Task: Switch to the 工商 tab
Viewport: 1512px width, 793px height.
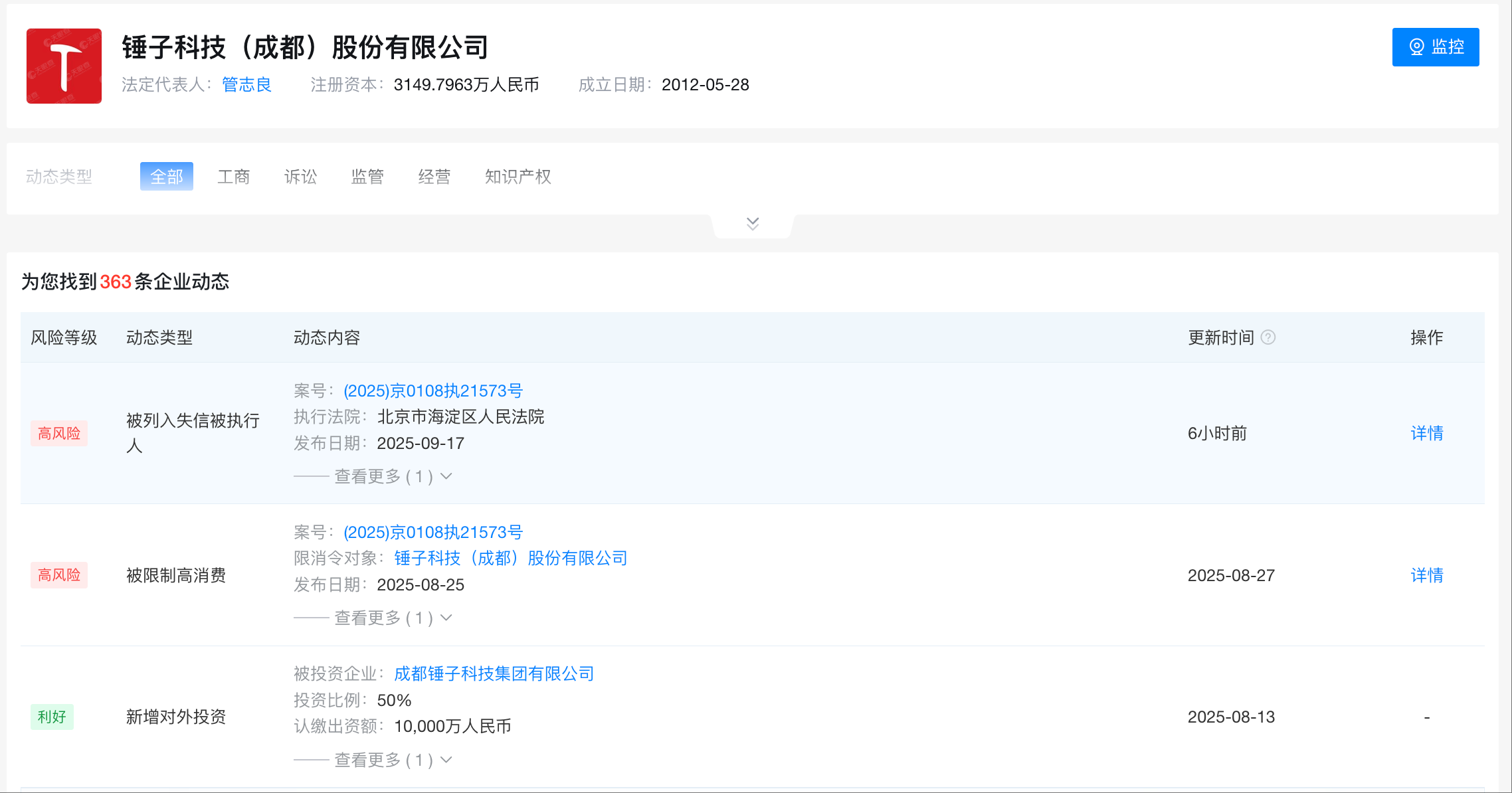Action: coord(234,176)
